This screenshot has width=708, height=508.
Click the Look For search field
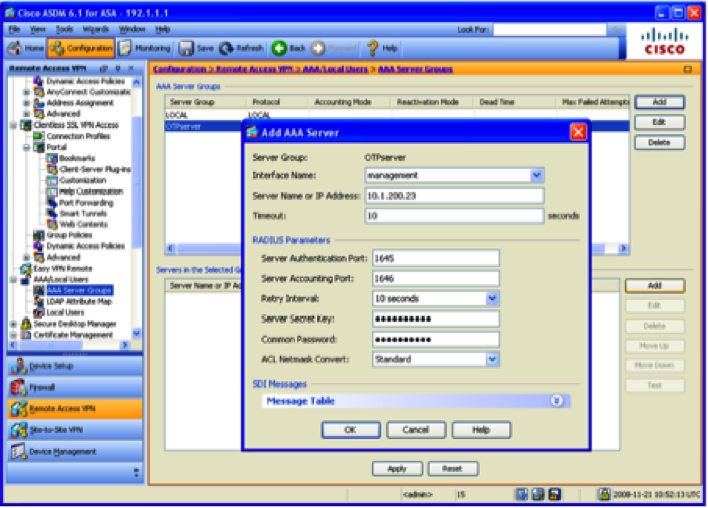pos(550,30)
